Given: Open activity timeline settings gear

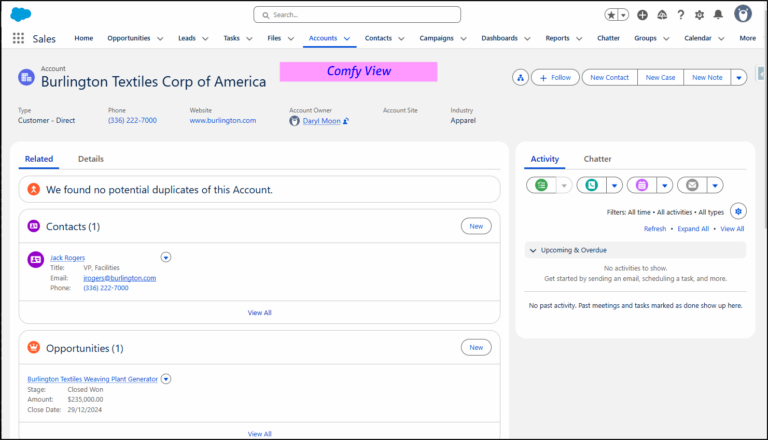Looking at the screenshot, I should click(738, 212).
